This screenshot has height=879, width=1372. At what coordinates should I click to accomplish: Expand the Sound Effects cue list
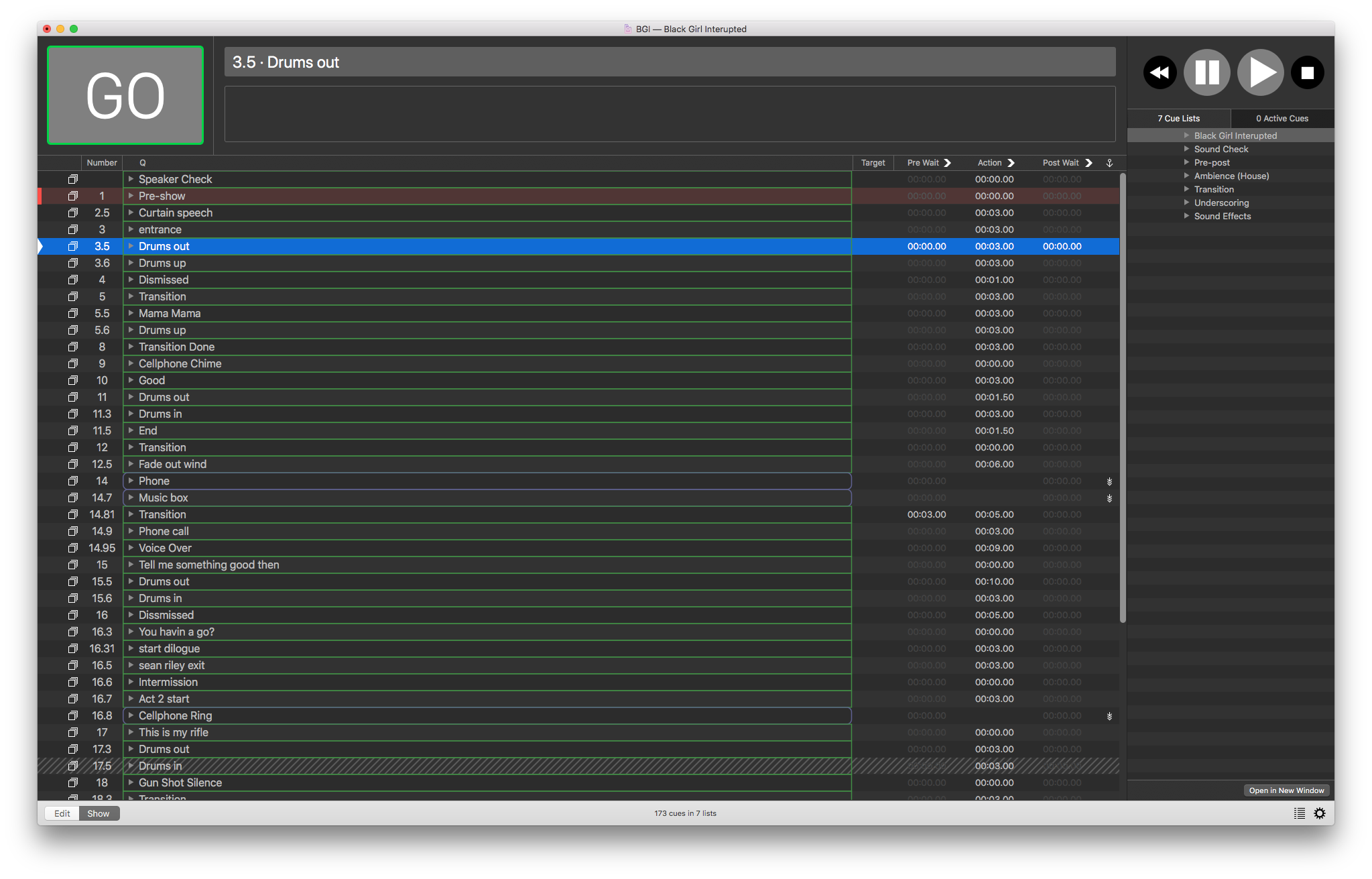pos(1186,216)
